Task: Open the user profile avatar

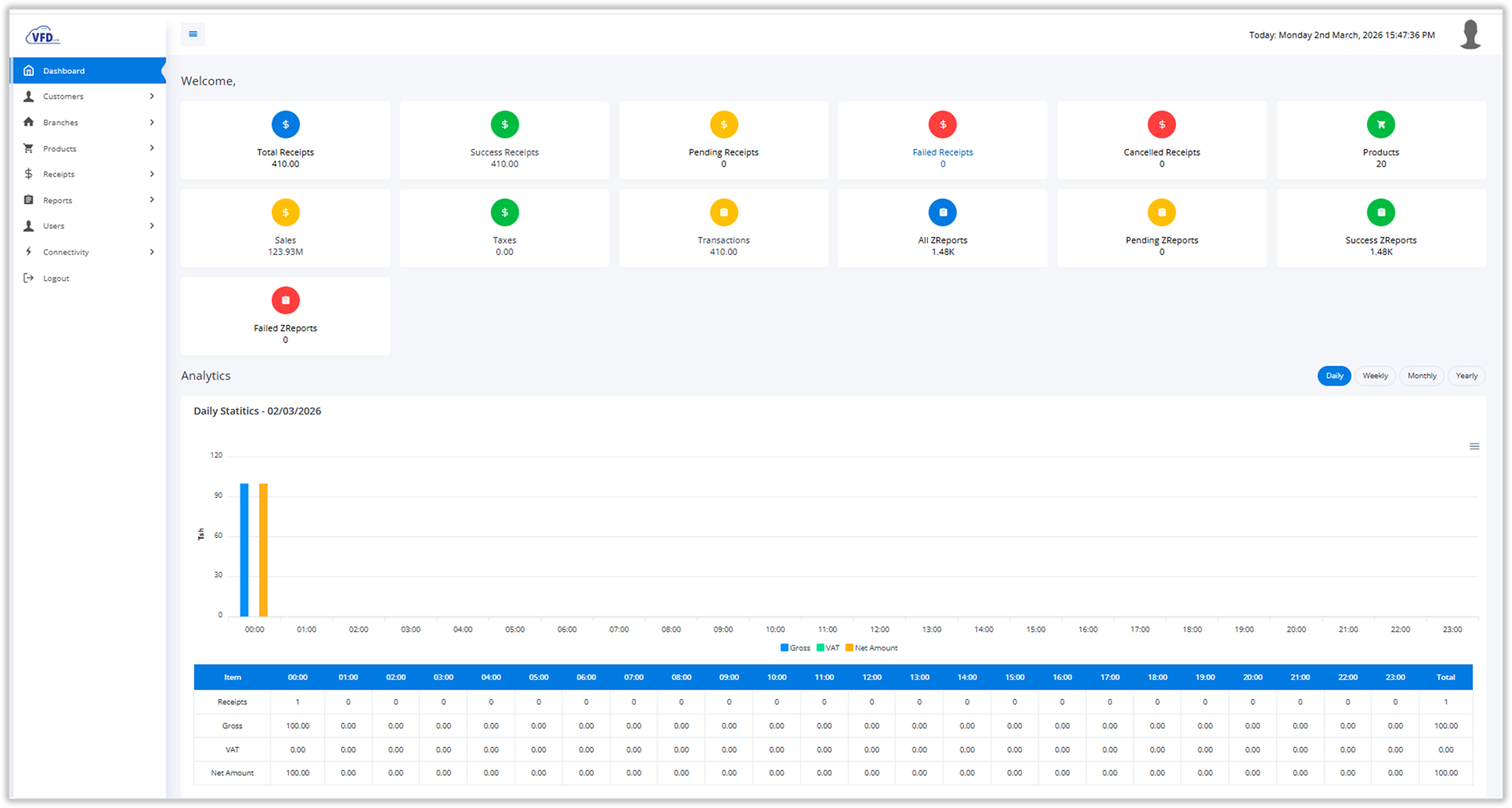Action: coord(1470,34)
